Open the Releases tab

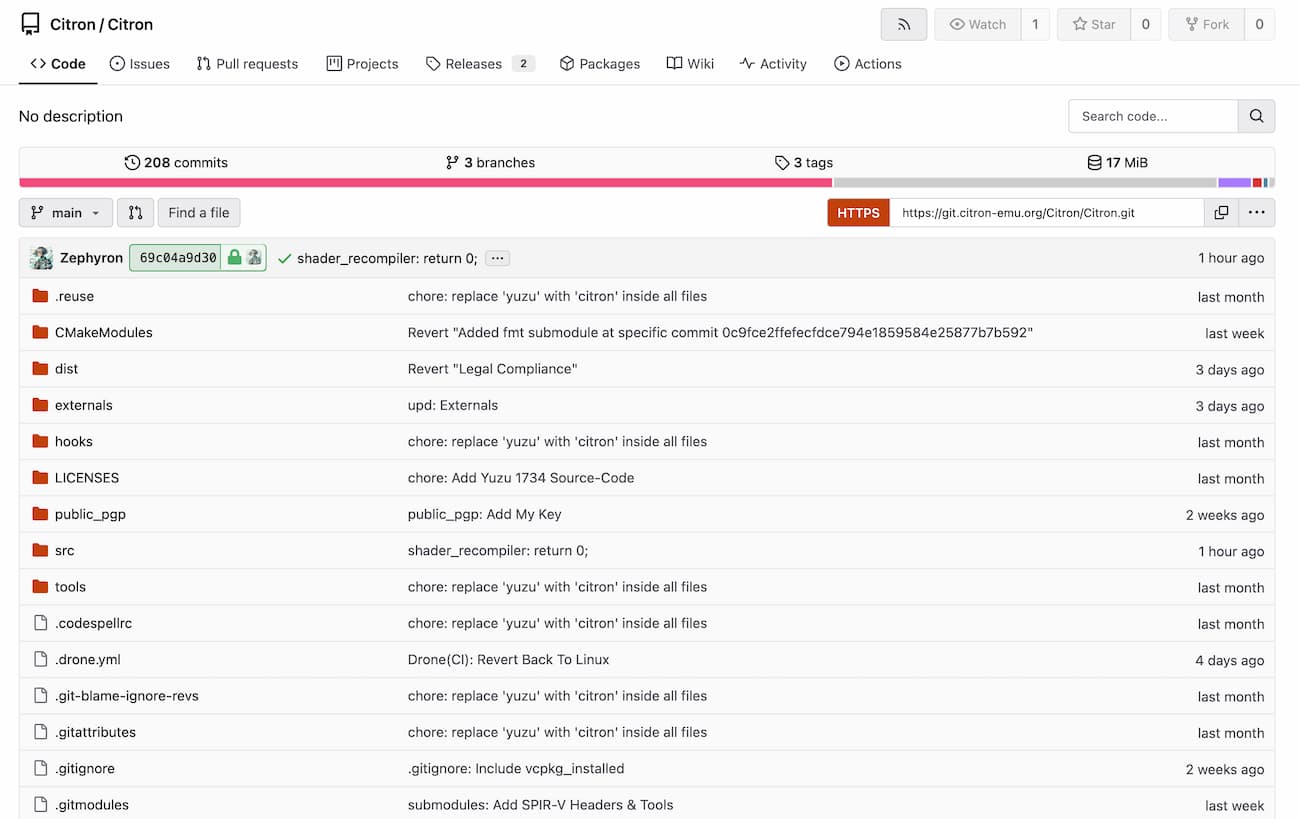(480, 64)
